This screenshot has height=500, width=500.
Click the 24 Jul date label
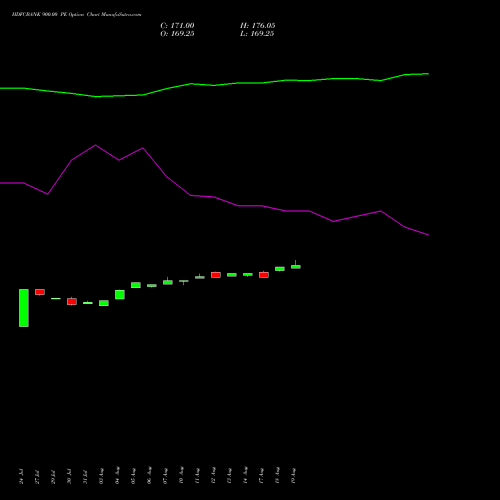21,476
